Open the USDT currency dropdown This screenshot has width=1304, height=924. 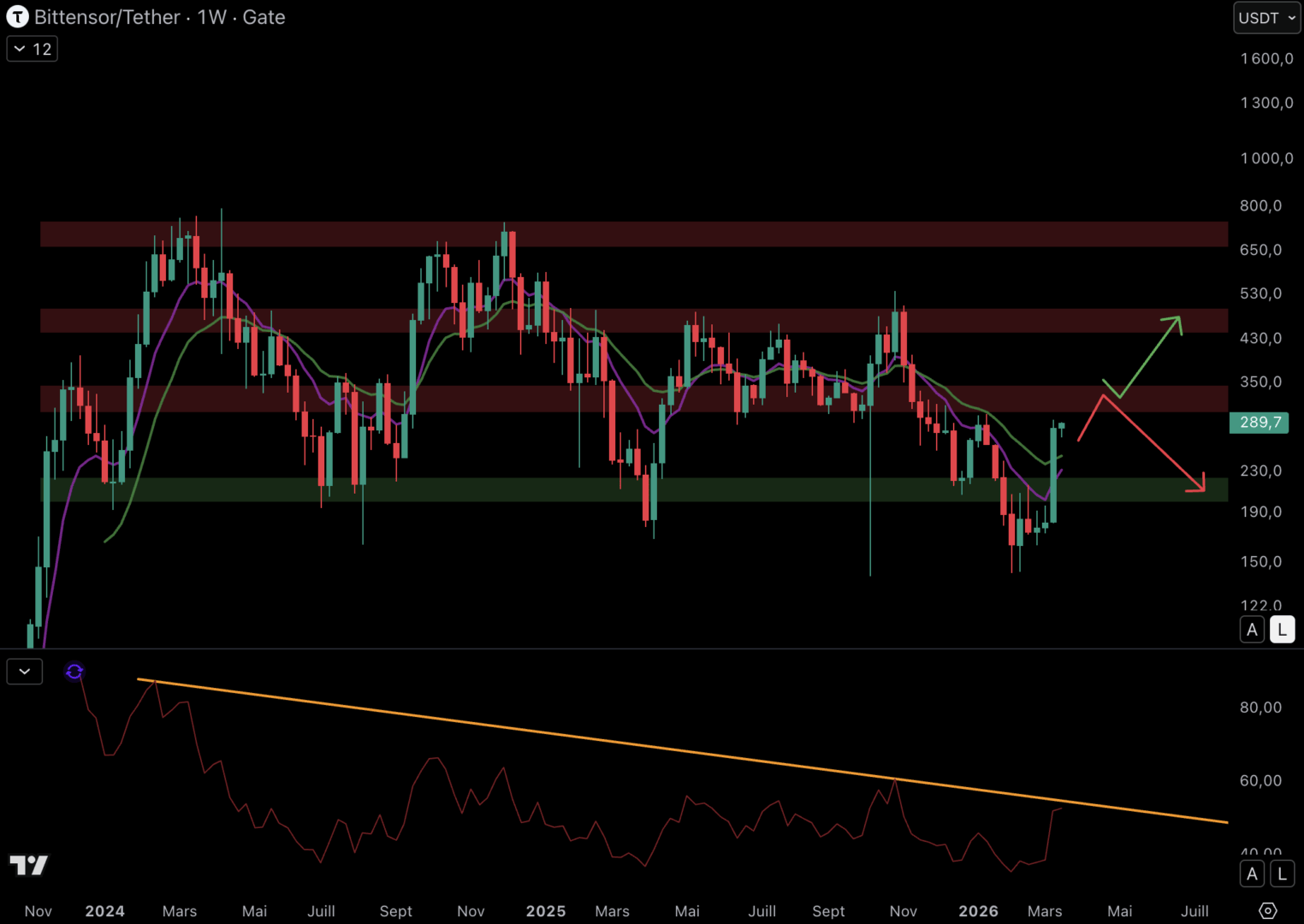tap(1266, 18)
